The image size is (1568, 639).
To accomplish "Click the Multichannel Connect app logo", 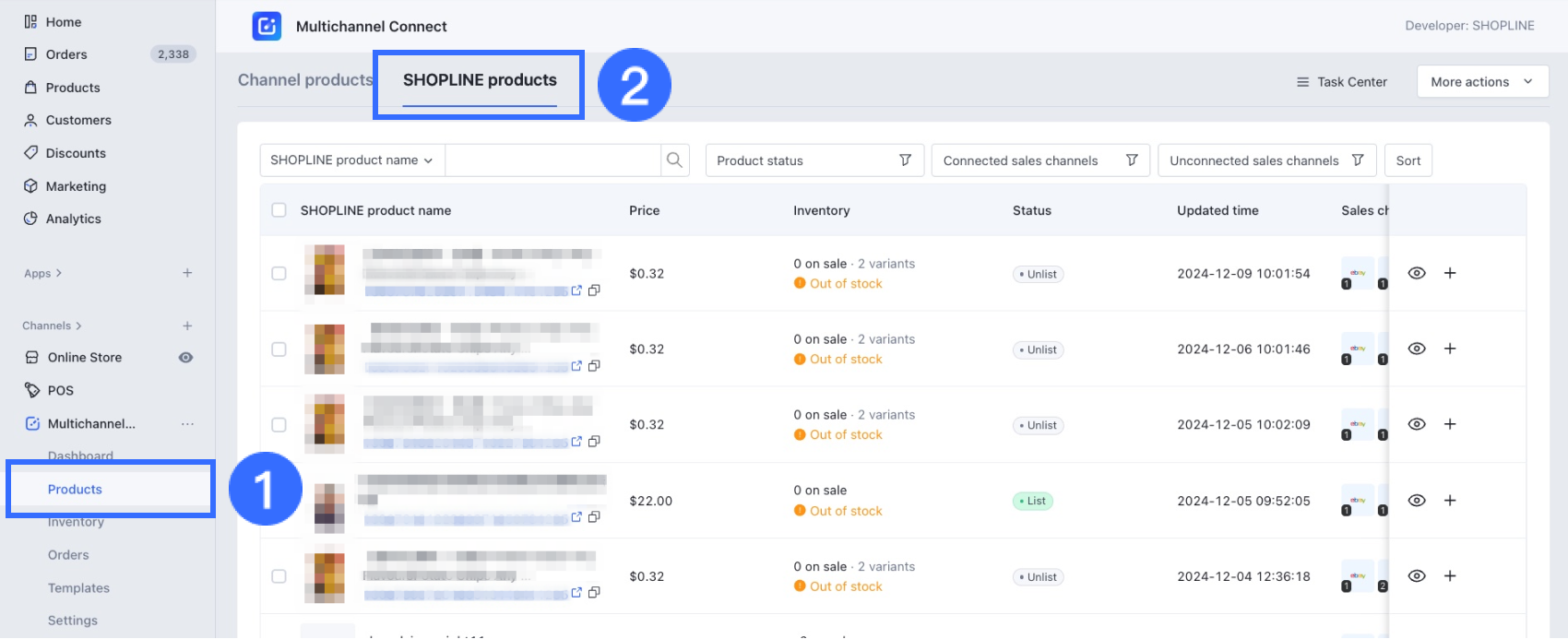I will (x=267, y=26).
